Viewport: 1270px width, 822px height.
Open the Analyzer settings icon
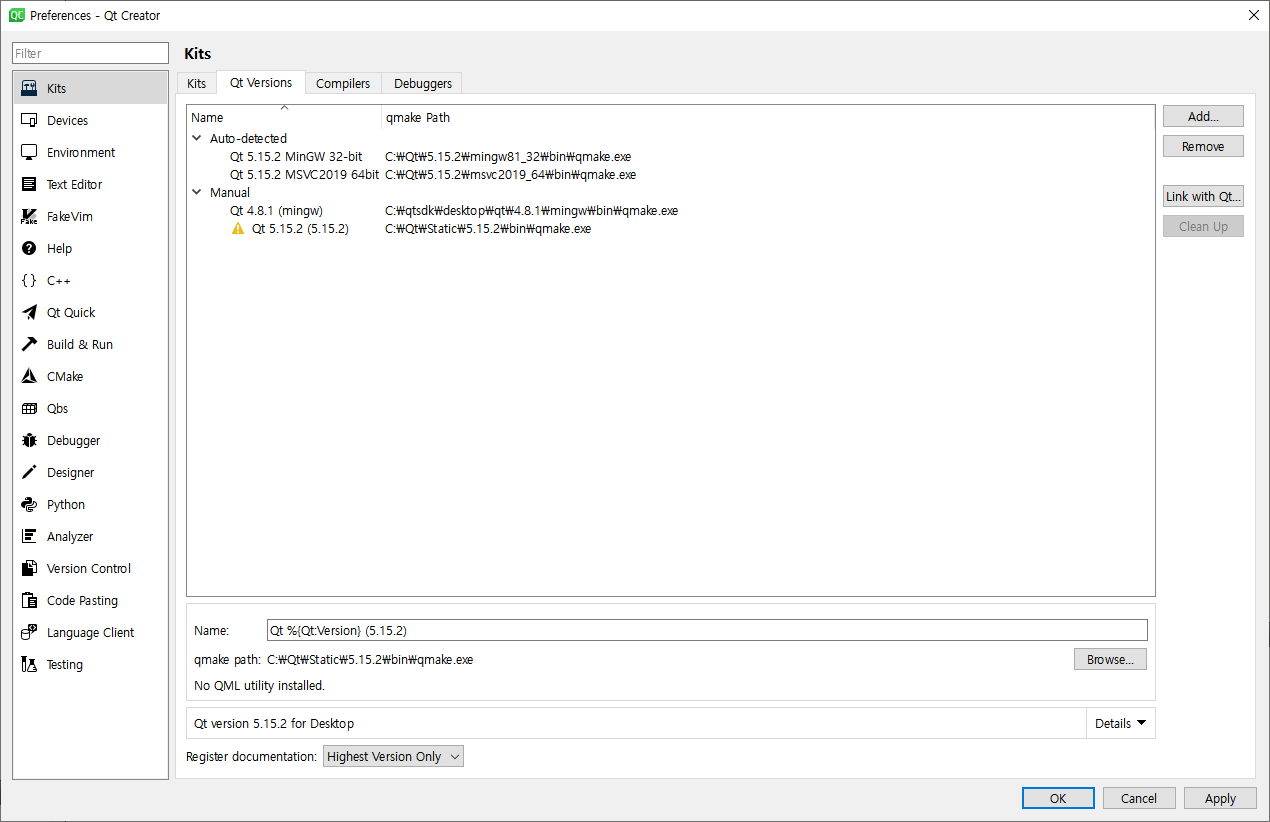coord(29,536)
